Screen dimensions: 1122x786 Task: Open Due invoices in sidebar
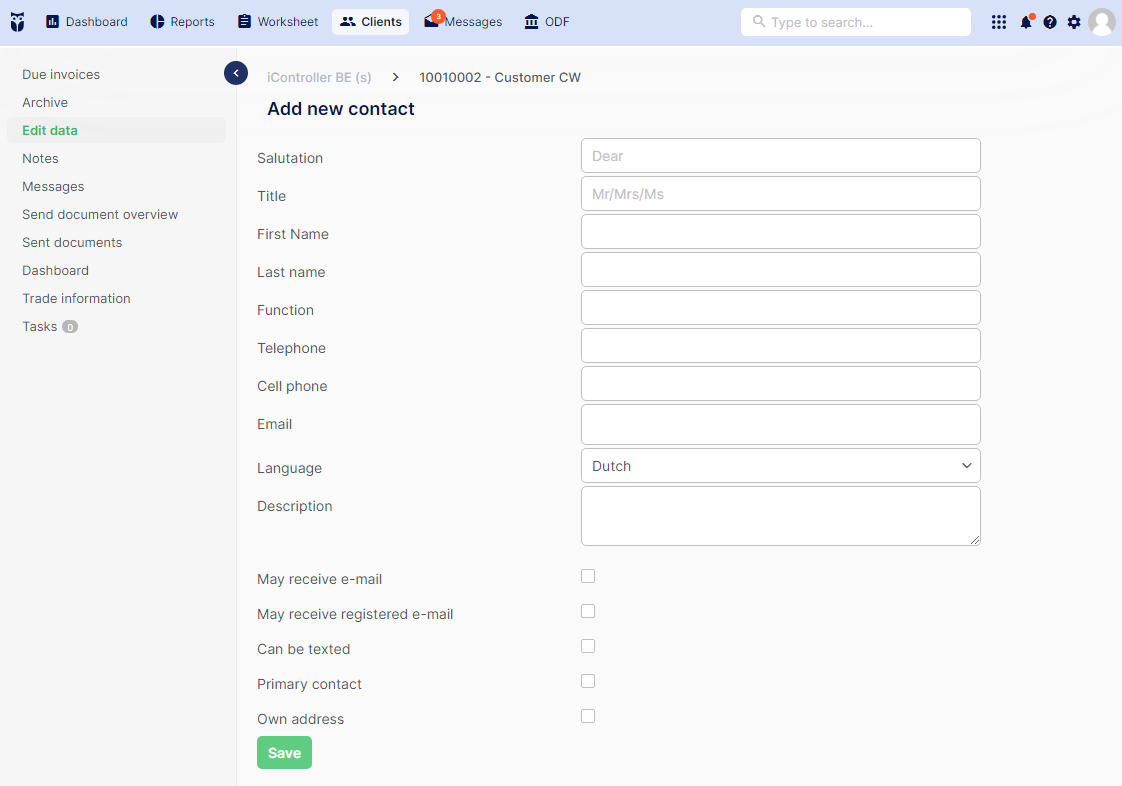coord(61,74)
